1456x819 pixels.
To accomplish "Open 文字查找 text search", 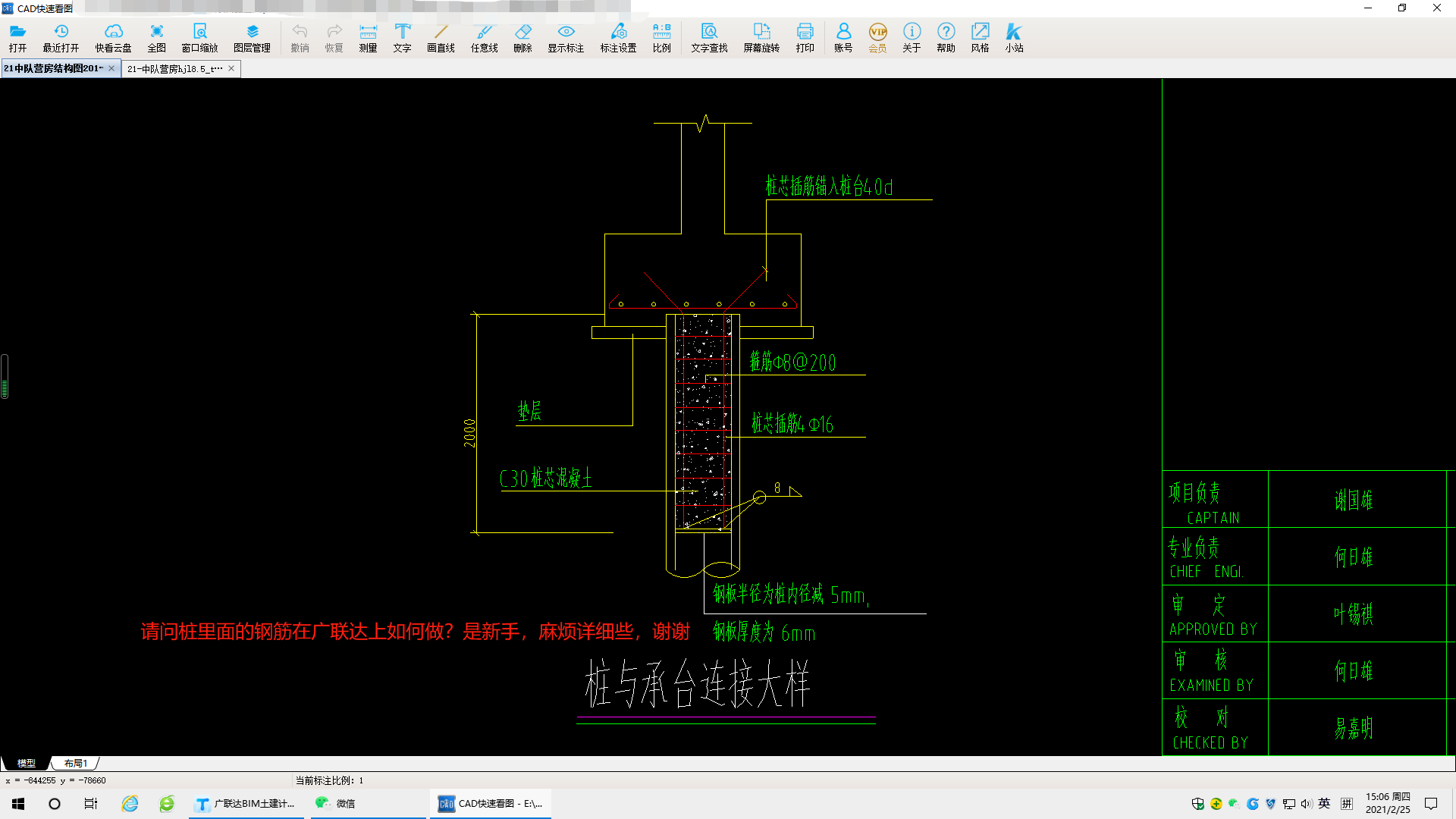I will click(709, 37).
